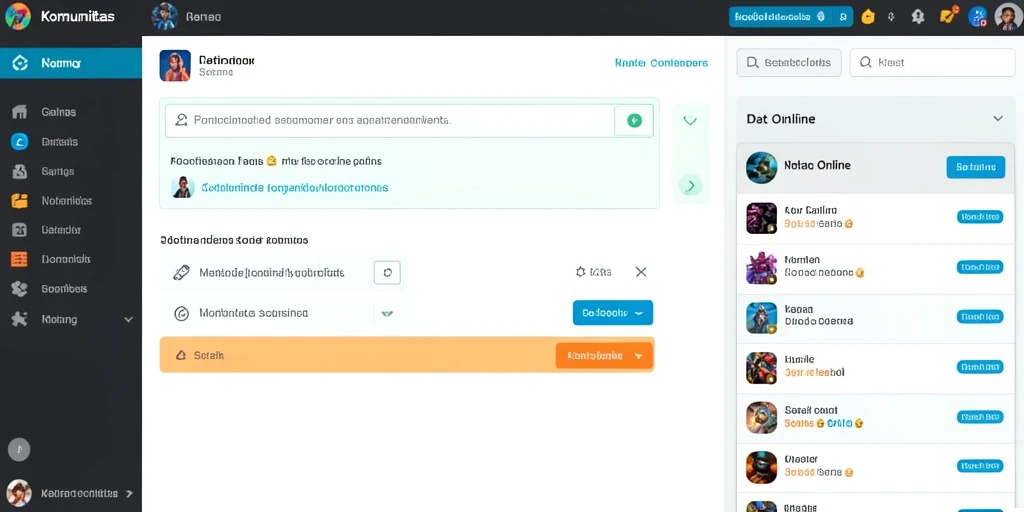The width and height of the screenshot is (1024, 512).
Task: Click the refresh icon box in Montode row
Action: pyautogui.click(x=387, y=272)
